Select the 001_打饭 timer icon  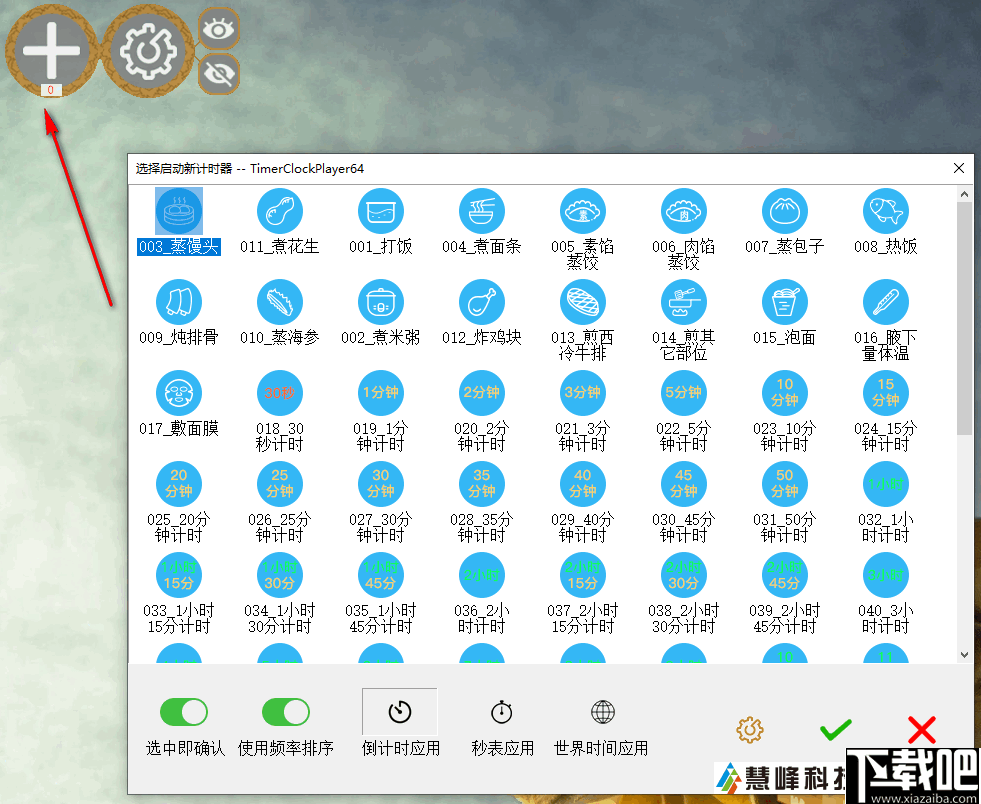pyautogui.click(x=380, y=211)
